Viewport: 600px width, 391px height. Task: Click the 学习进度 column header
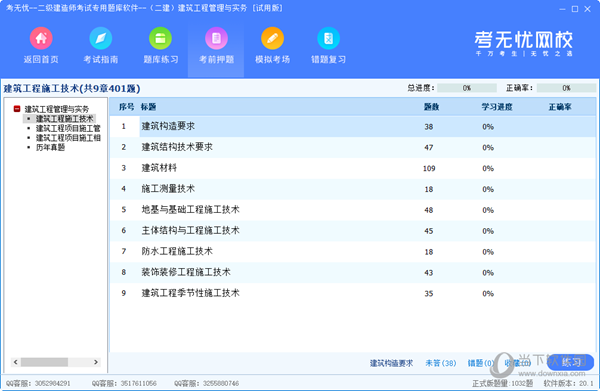tap(497, 107)
